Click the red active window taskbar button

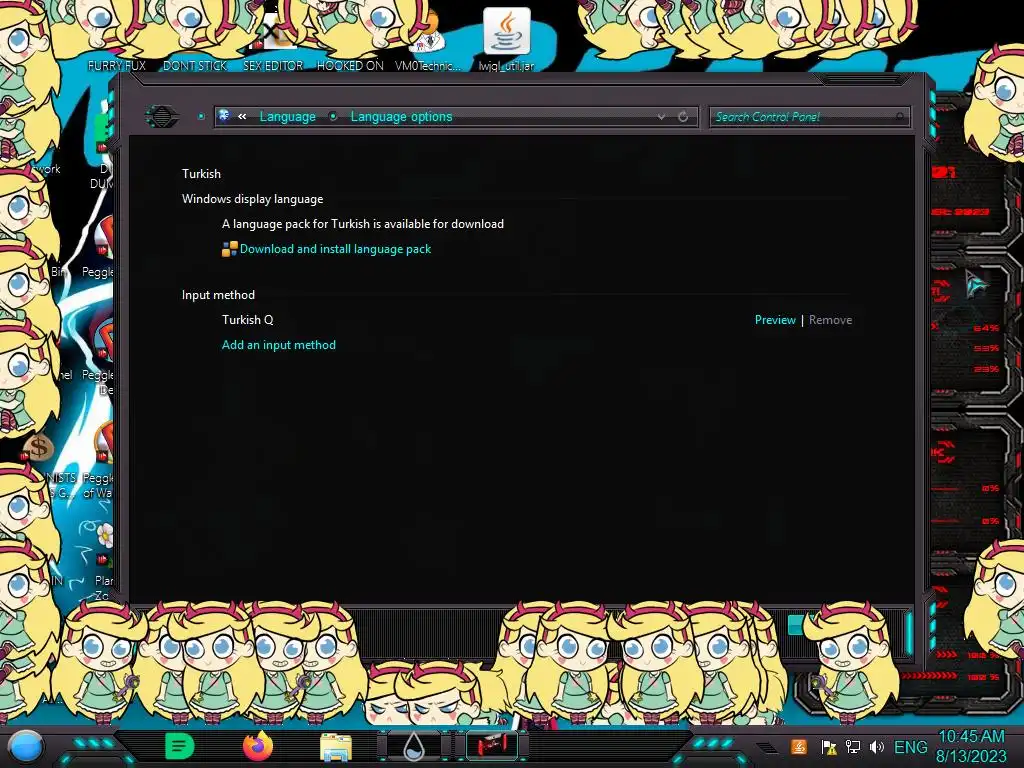tap(492, 746)
